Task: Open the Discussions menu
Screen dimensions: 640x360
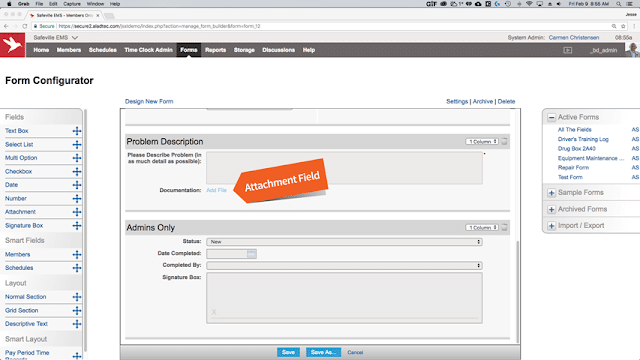Action: tap(278, 50)
